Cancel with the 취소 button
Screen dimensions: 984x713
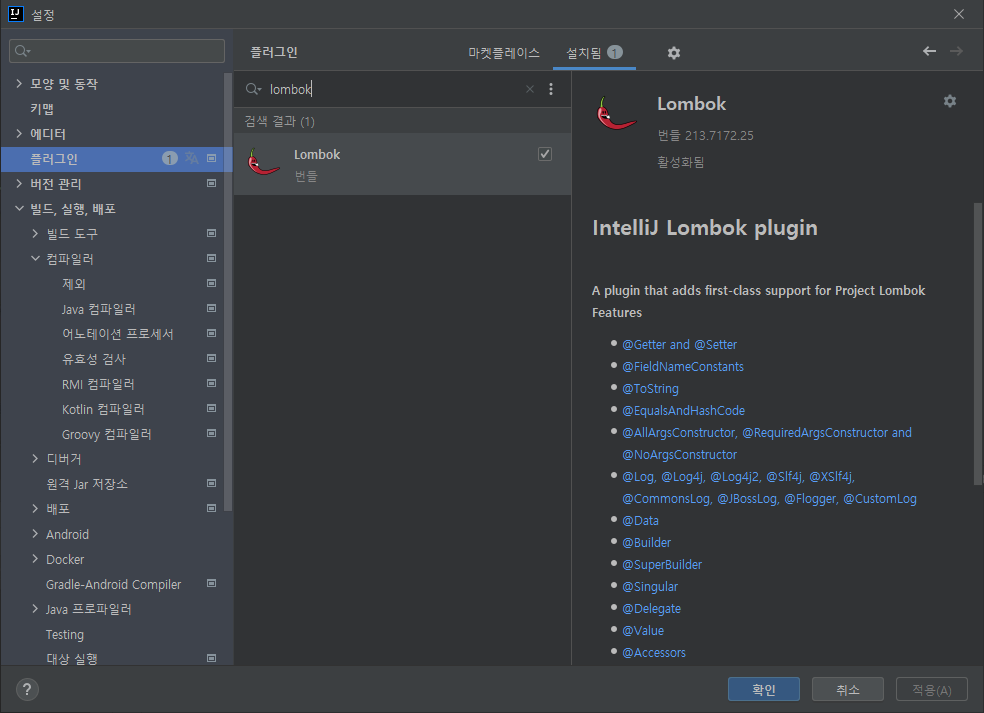(848, 689)
